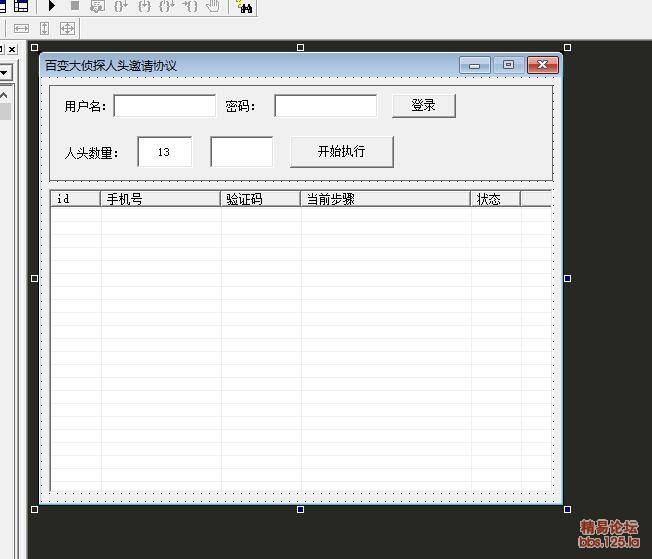
Task: Click the make same width icon
Action: click(x=21, y=28)
